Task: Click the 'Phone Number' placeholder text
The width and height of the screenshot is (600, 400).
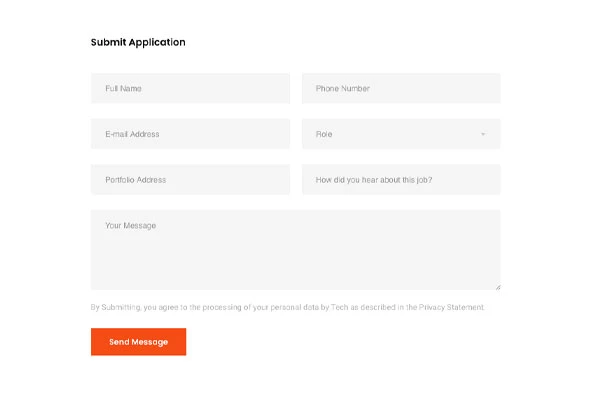Action: [x=342, y=88]
